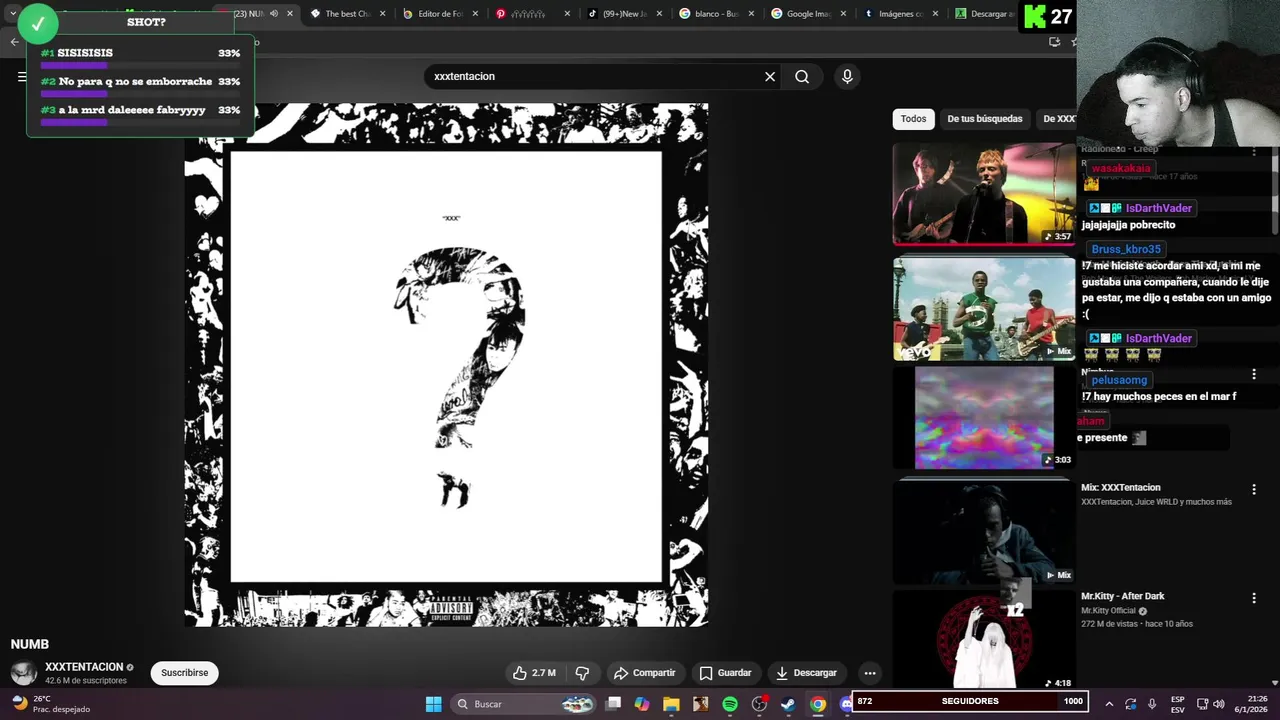Open Task View on taskbar
Screen dimensions: 1280x720
coord(614,704)
